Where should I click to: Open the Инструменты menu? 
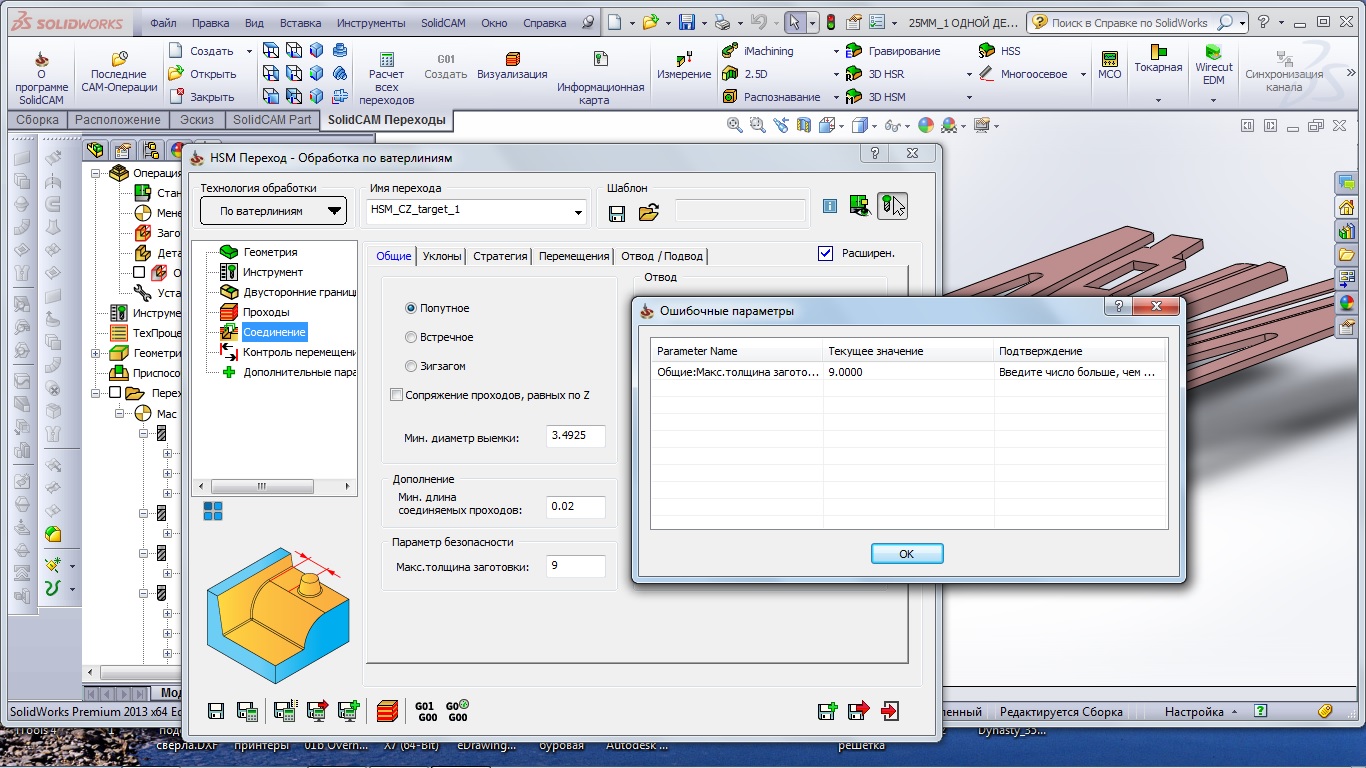pos(371,23)
